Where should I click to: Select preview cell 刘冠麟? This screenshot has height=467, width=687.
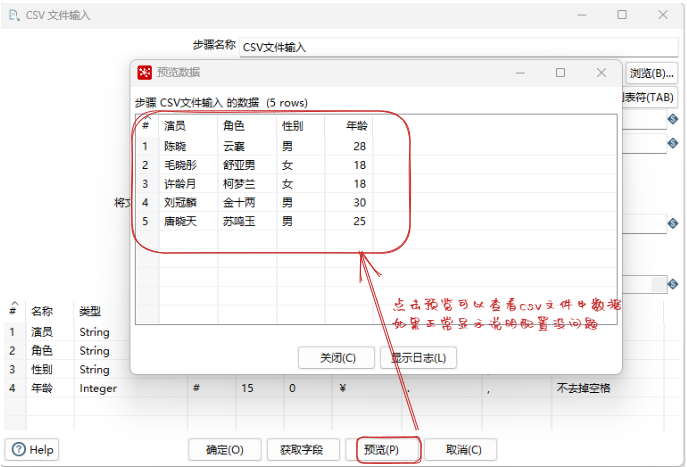(x=180, y=202)
